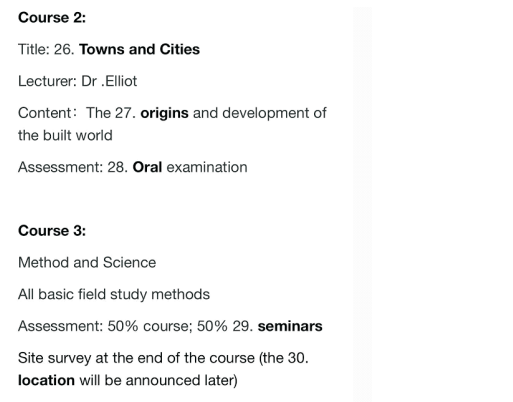
Task: Click the Assessment: 28. label
Action: click(73, 167)
